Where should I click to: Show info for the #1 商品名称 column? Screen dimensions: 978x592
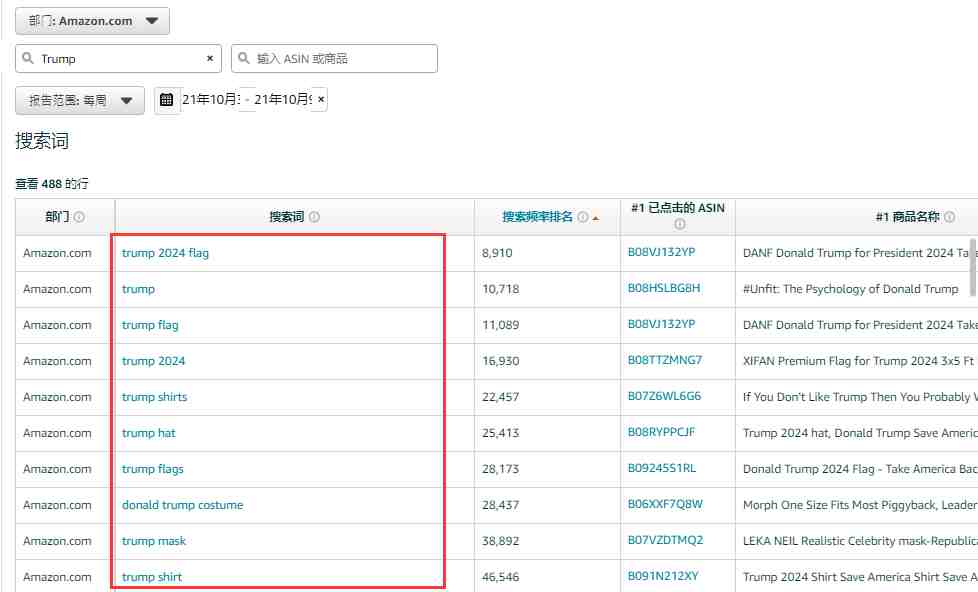coord(949,217)
